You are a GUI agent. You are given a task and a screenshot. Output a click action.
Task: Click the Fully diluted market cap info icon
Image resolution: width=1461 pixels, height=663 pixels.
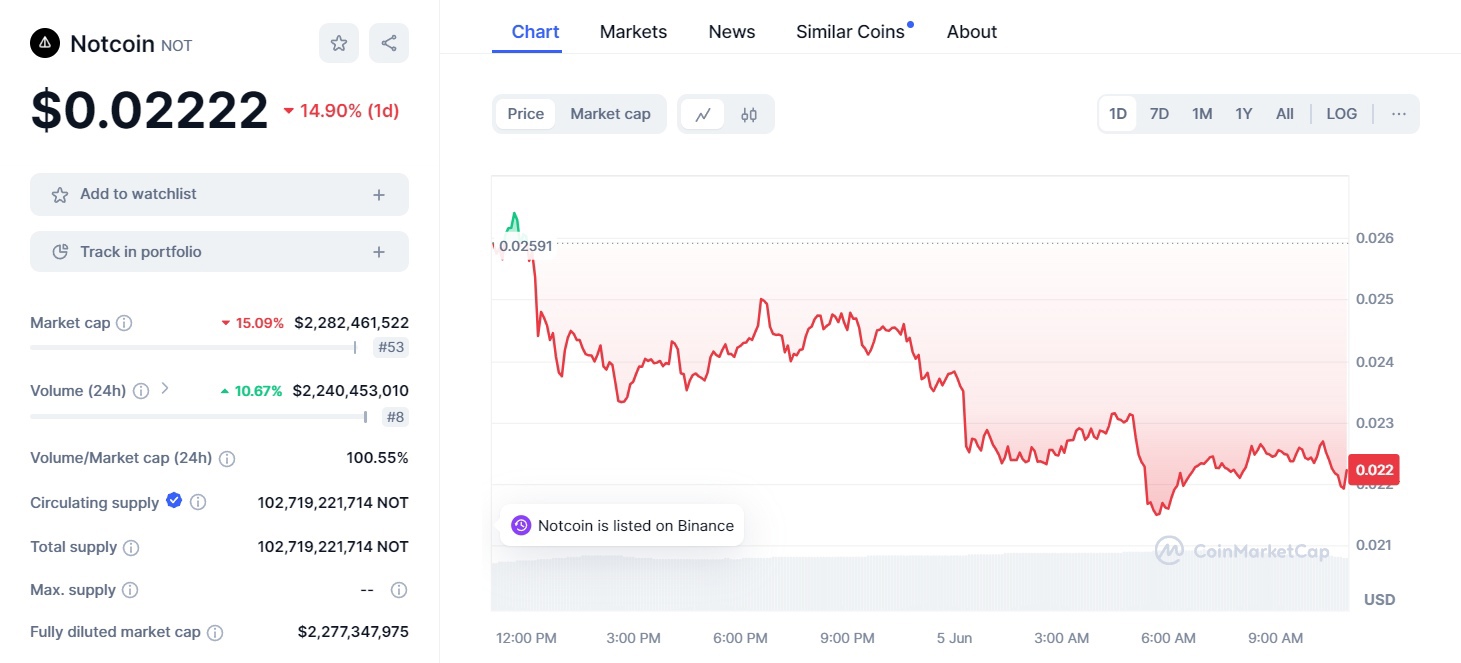click(215, 632)
